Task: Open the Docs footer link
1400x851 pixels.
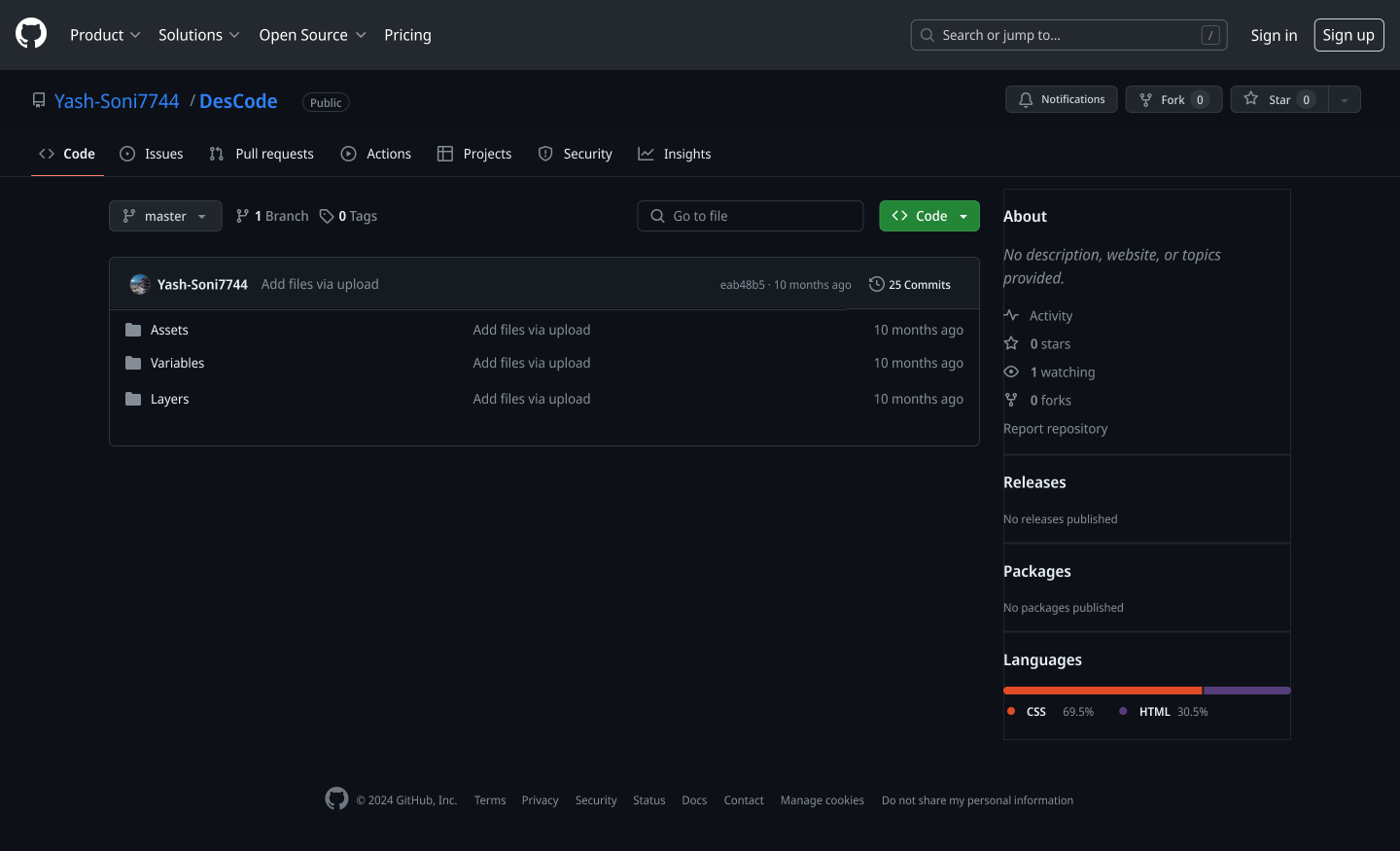Action: 694,800
